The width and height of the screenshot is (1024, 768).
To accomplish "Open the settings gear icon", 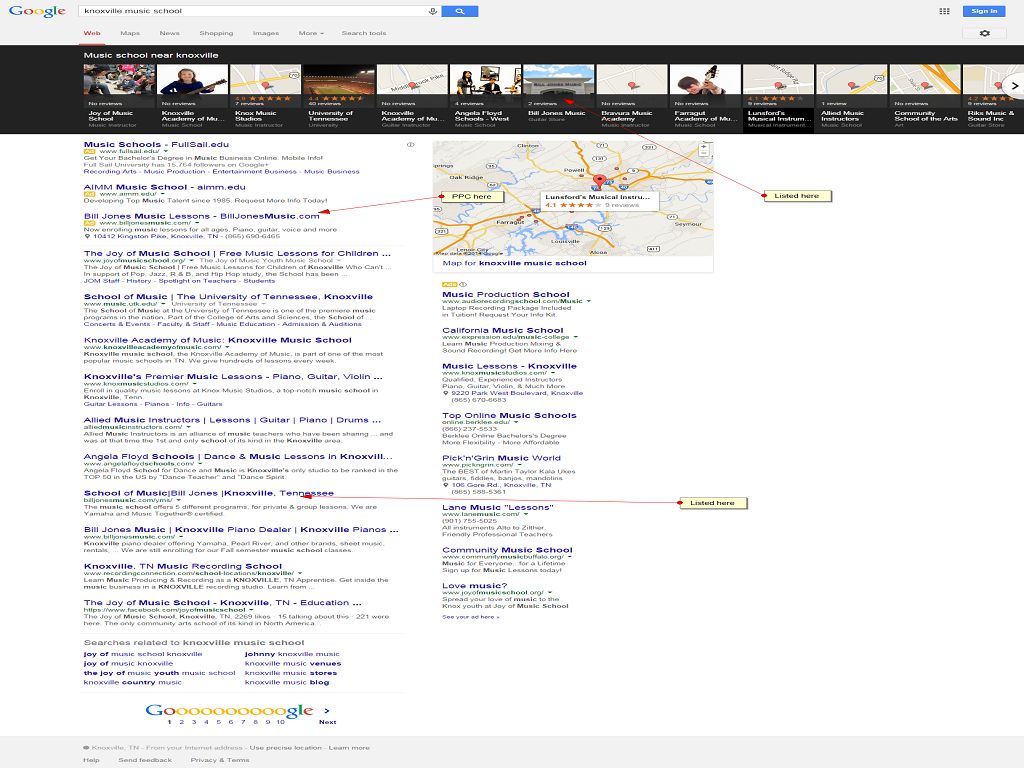I will pyautogui.click(x=985, y=33).
